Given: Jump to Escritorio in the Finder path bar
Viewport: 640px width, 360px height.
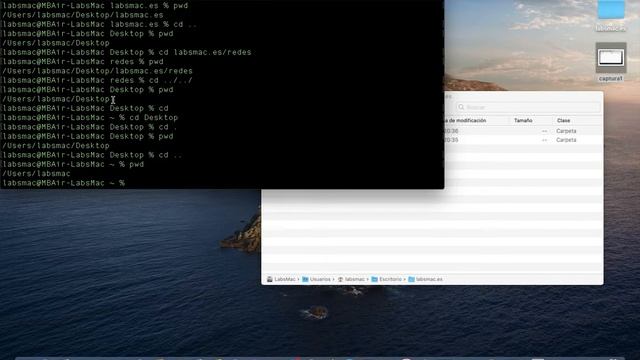Looking at the screenshot, I should pyautogui.click(x=387, y=279).
